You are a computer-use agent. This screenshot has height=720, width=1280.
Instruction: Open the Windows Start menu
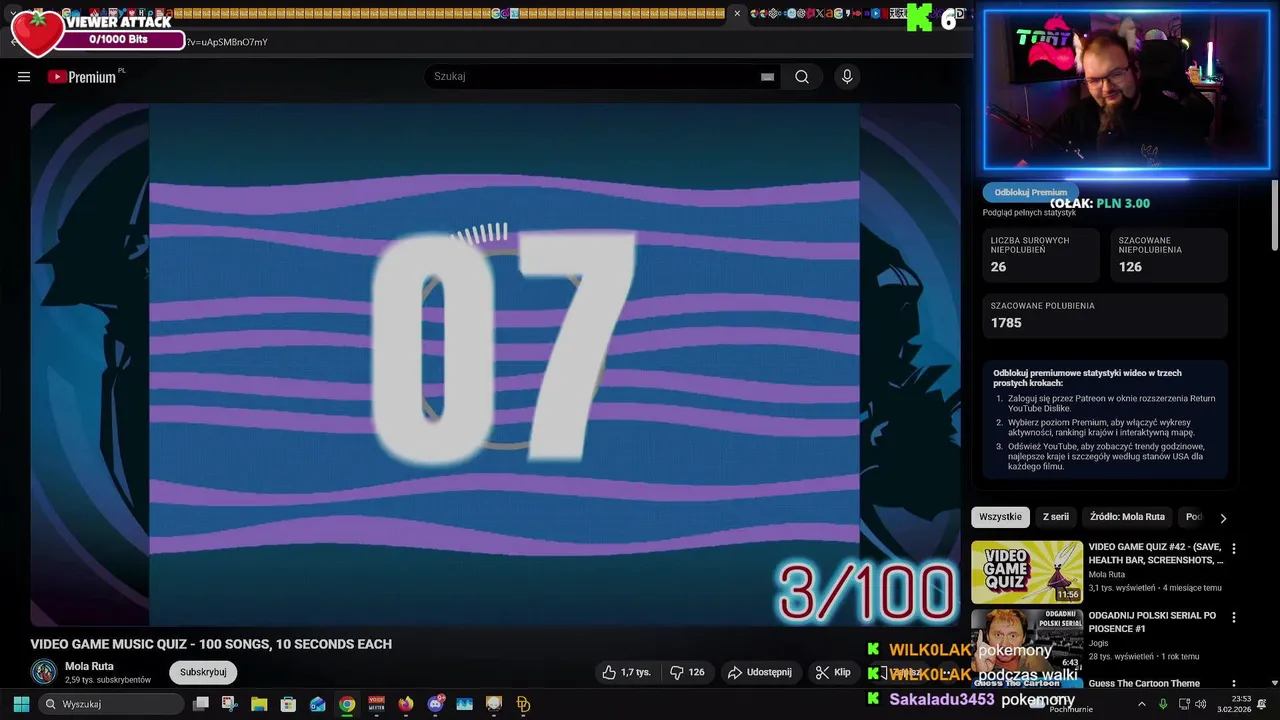click(21, 704)
